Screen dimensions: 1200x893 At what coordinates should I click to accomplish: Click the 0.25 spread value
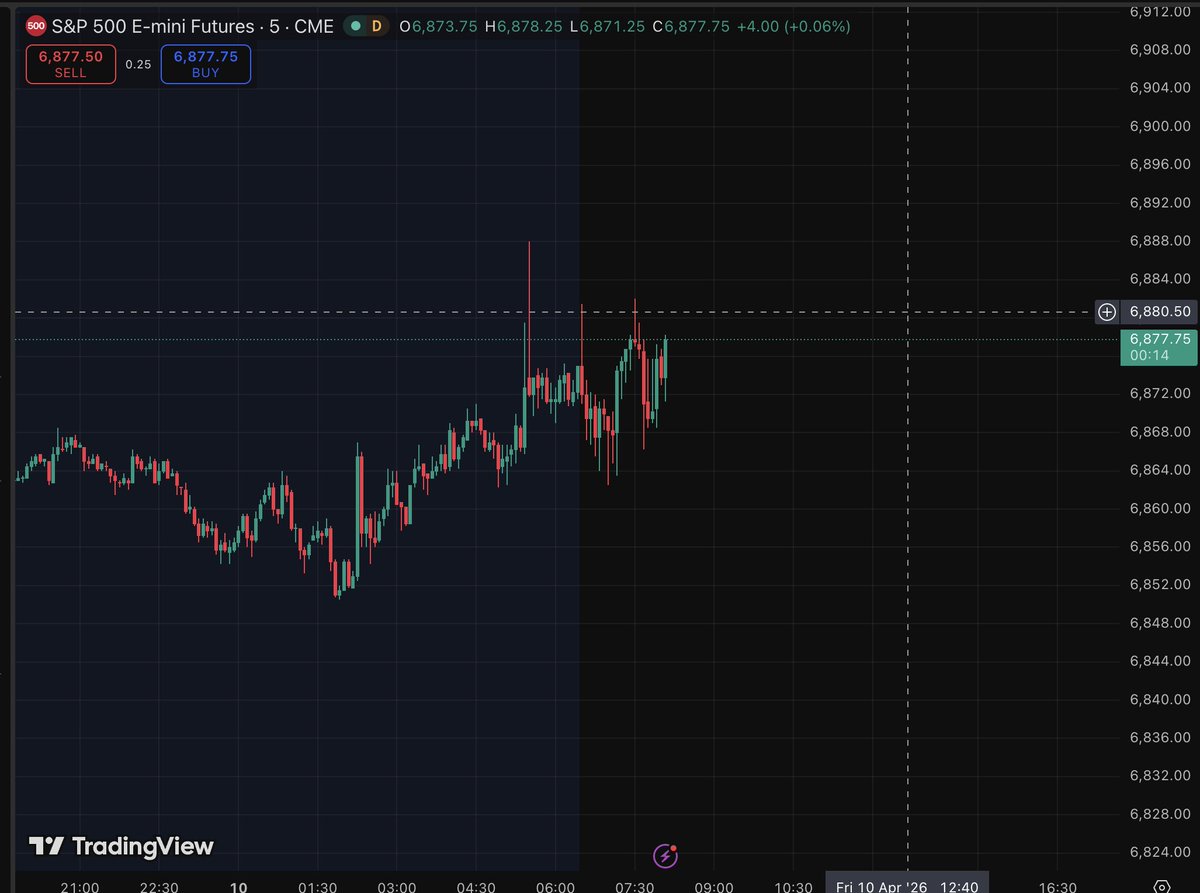tap(138, 64)
